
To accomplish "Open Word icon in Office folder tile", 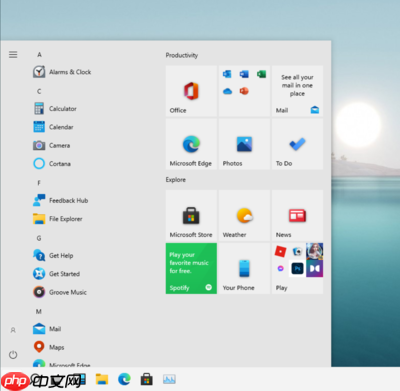I will pyautogui.click(x=244, y=74).
